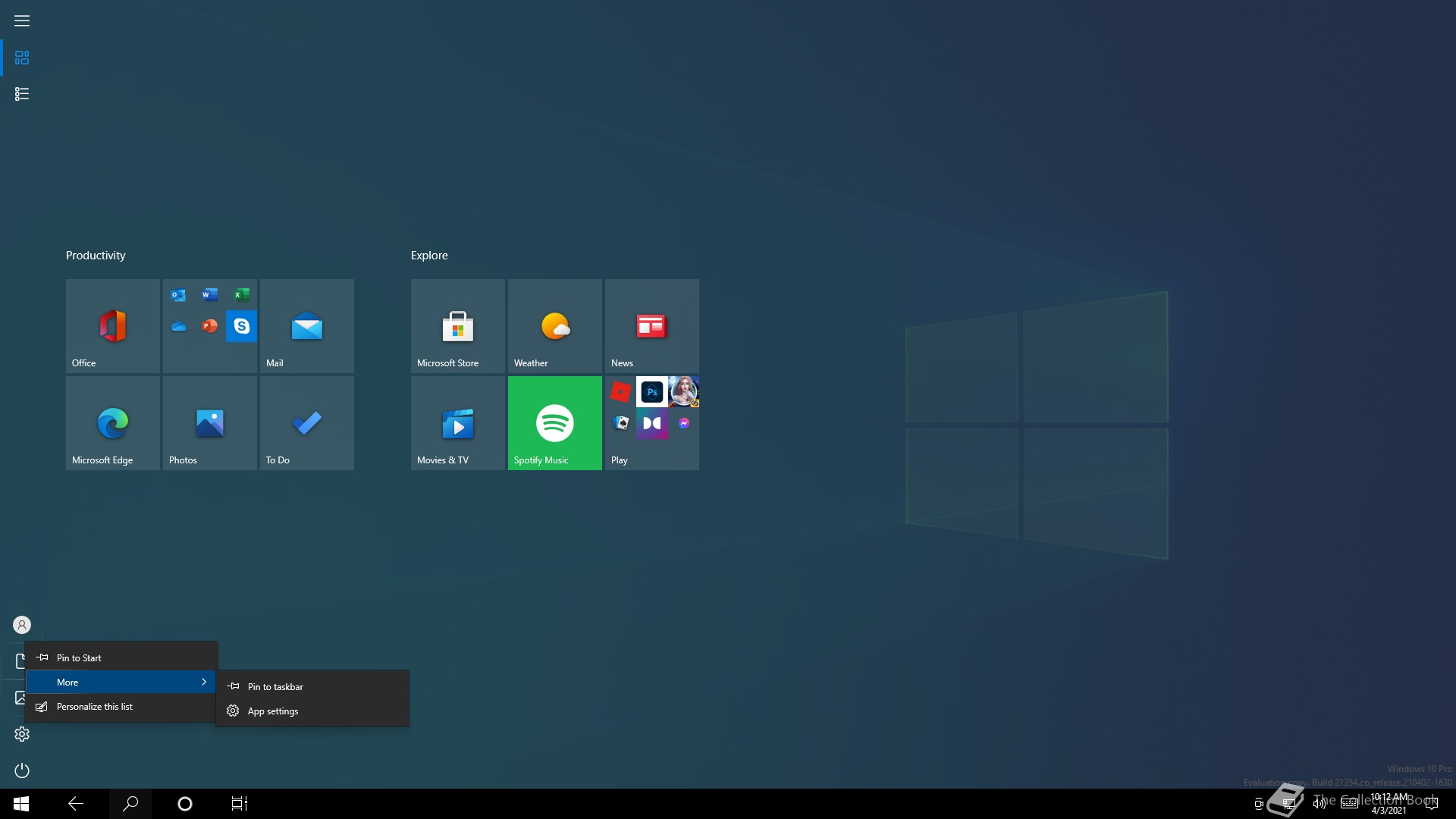Open the touch keyboard tray icon

pos(1350,804)
